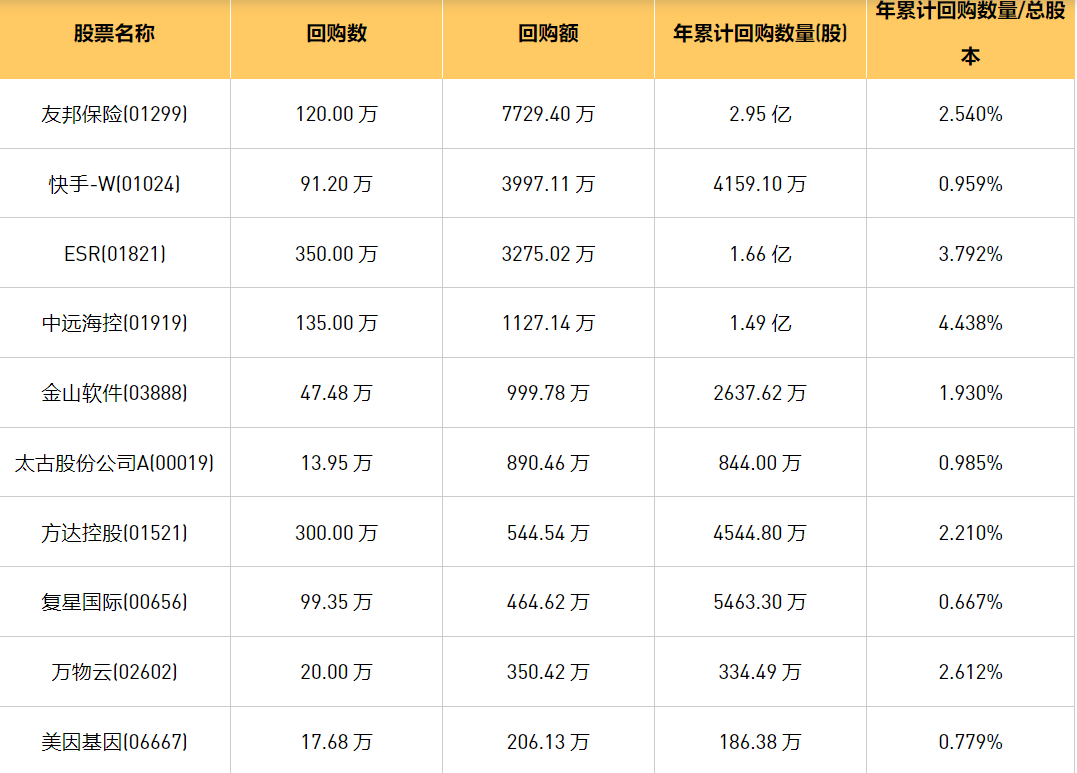The height and width of the screenshot is (773, 1077).
Task: Click the 5463.30 万 cumulative shares cell
Action: click(760, 603)
